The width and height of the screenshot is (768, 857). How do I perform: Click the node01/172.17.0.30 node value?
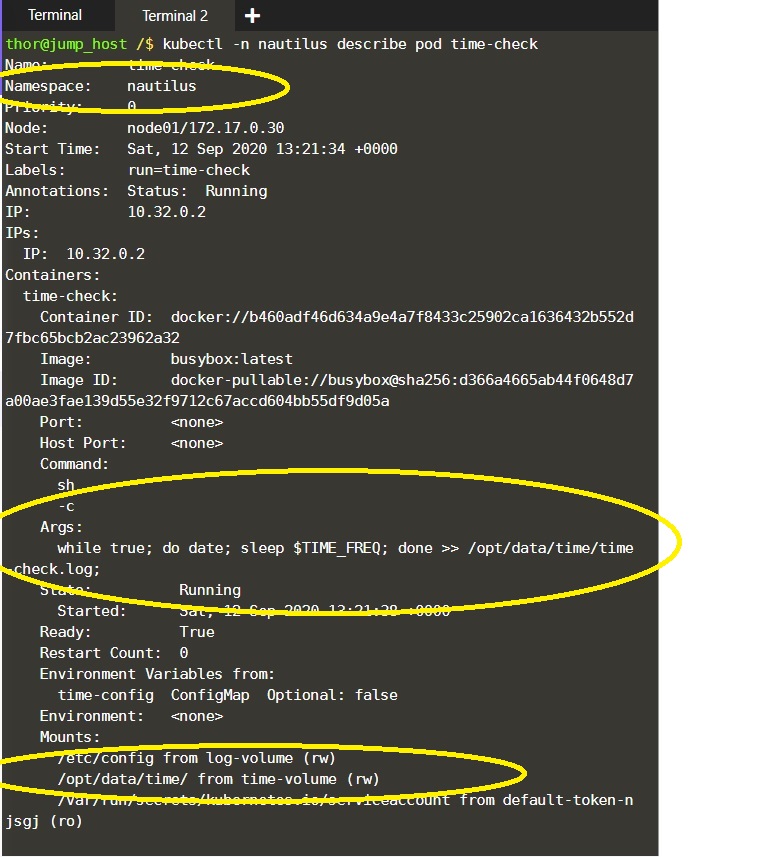click(206, 128)
